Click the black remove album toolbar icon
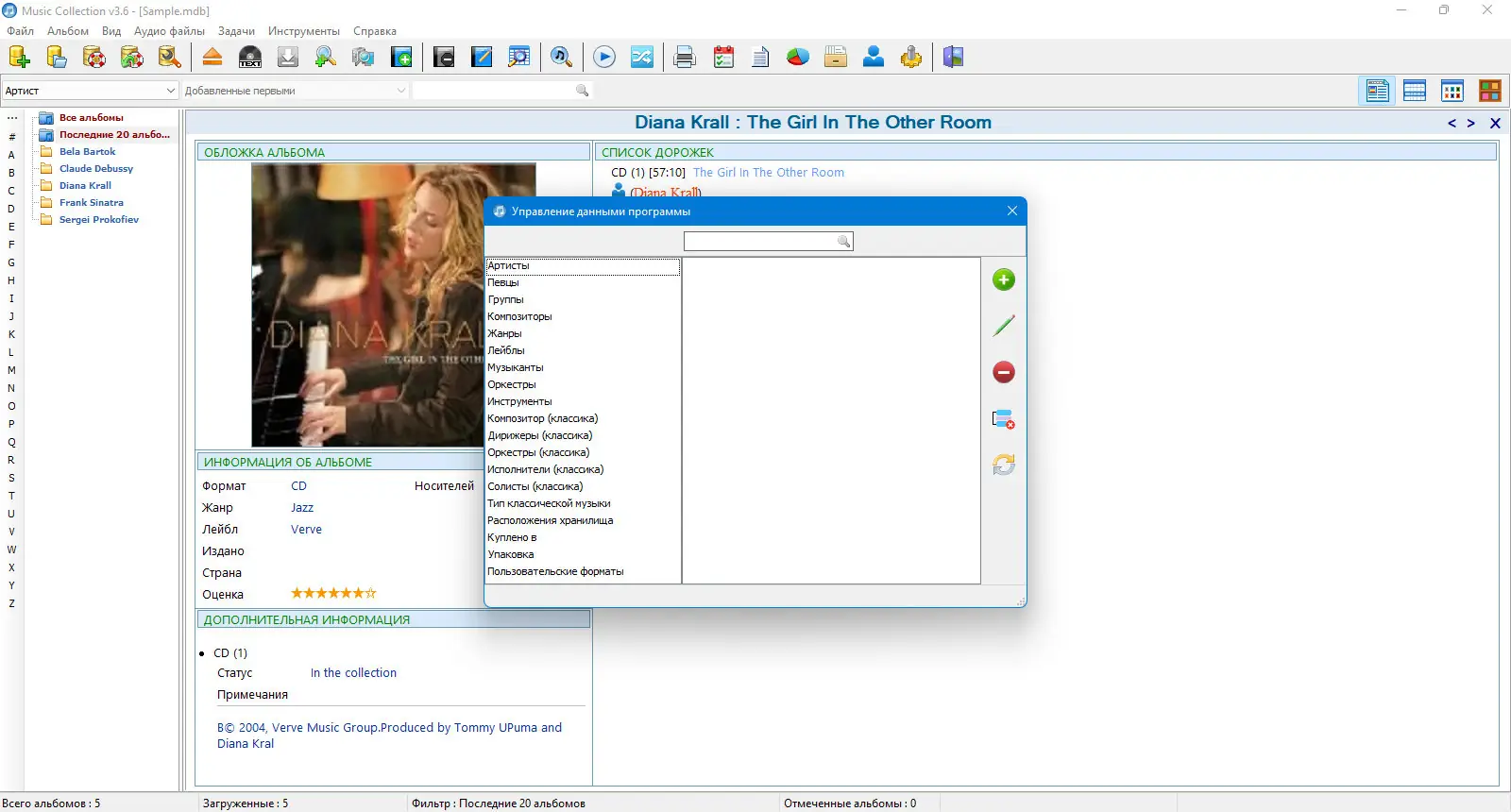The height and width of the screenshot is (812, 1511). coord(444,58)
